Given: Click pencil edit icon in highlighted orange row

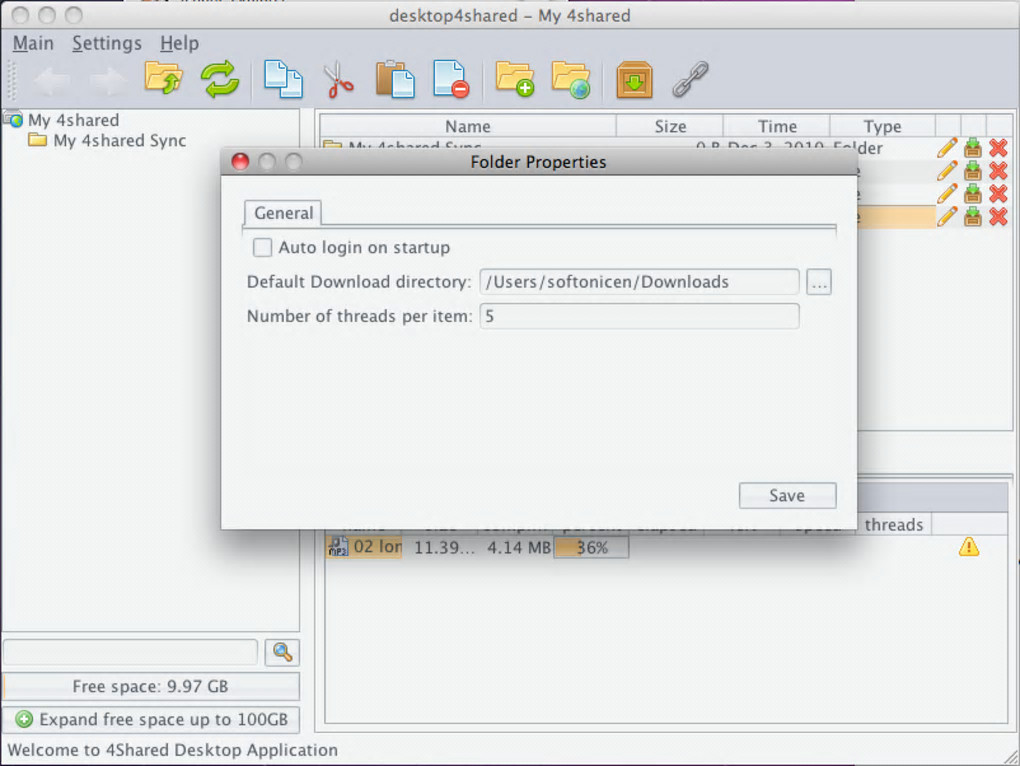Looking at the screenshot, I should pyautogui.click(x=947, y=217).
